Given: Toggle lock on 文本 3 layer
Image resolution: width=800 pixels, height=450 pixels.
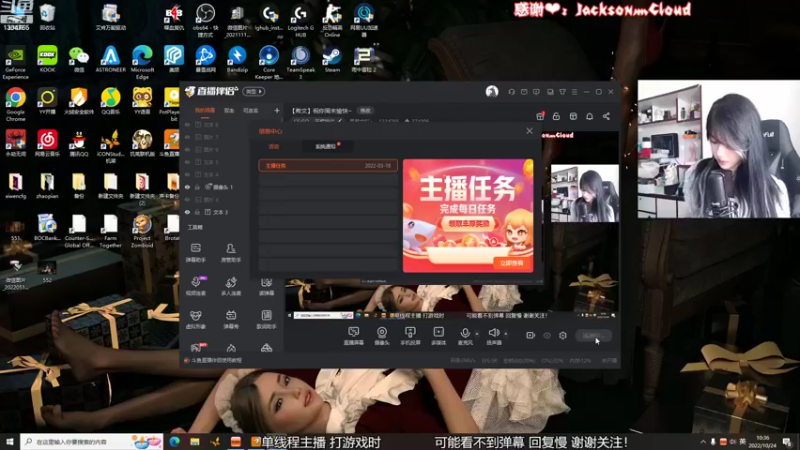Looking at the screenshot, I should click(x=197, y=212).
